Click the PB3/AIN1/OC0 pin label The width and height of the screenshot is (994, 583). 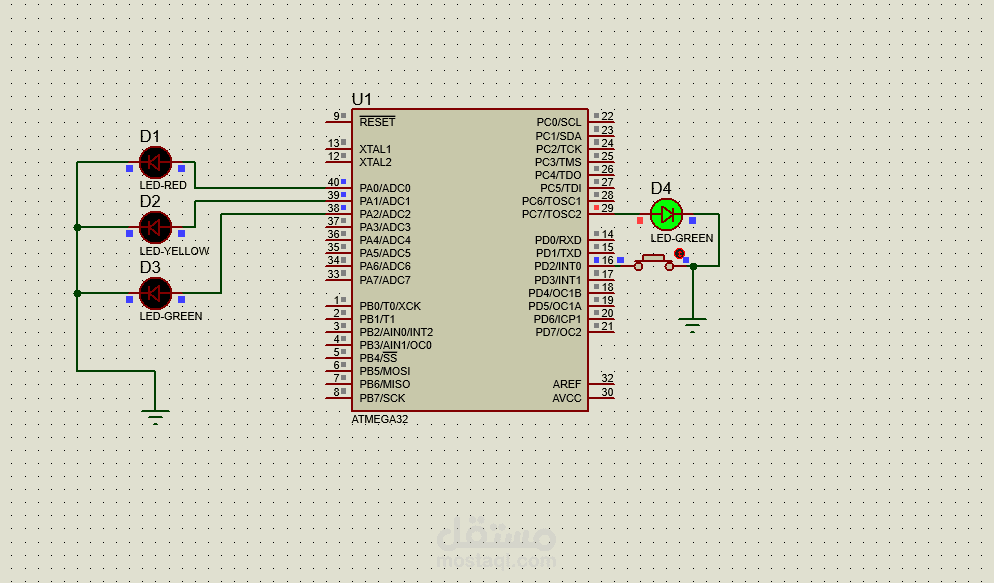[396, 345]
